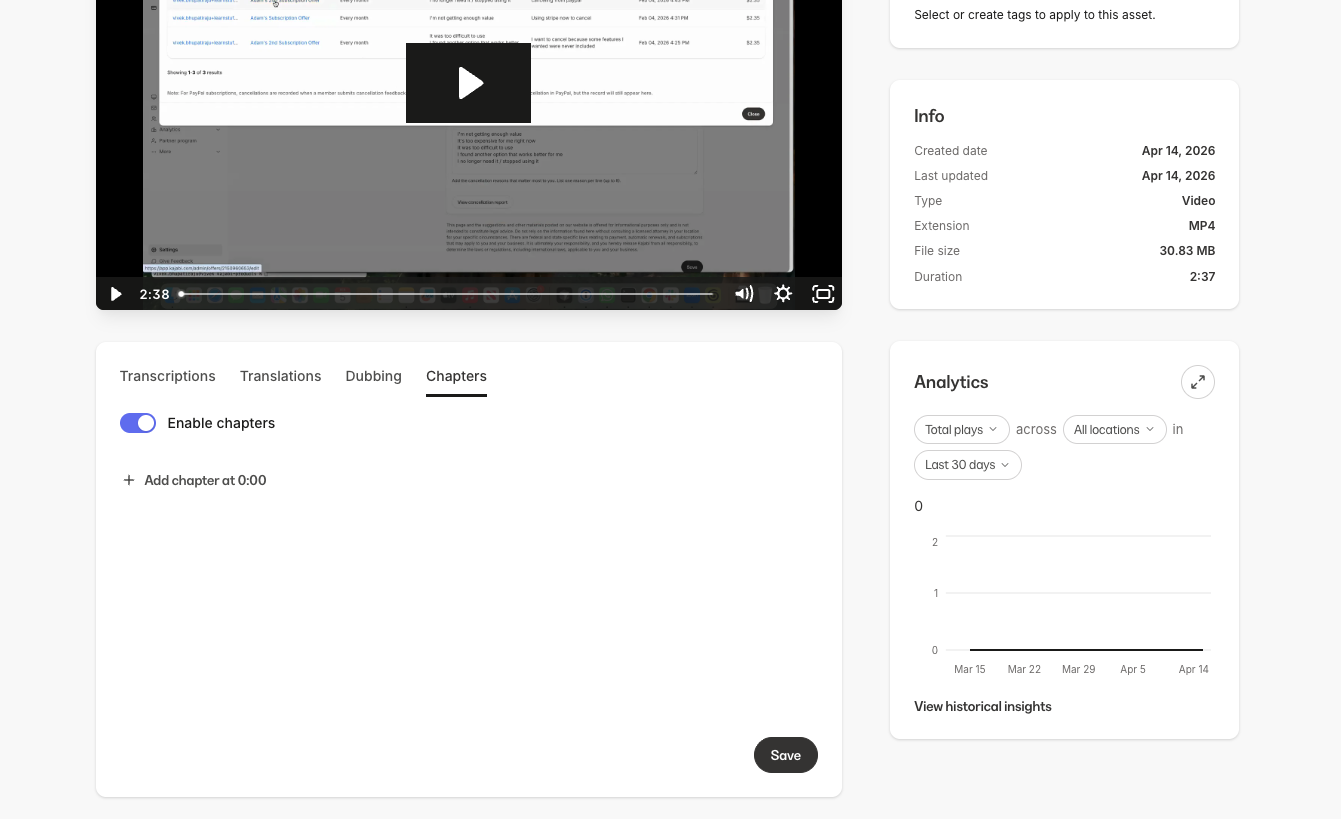Open the Translations tab

[280, 376]
